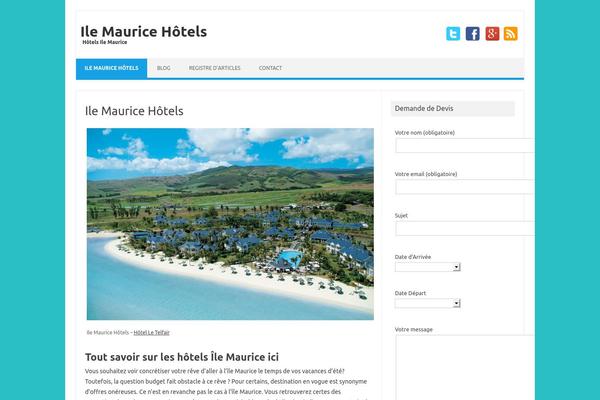This screenshot has width=600, height=400.
Task: Select the ILE MAURICE HÔTELS nav tab
Action: point(111,68)
